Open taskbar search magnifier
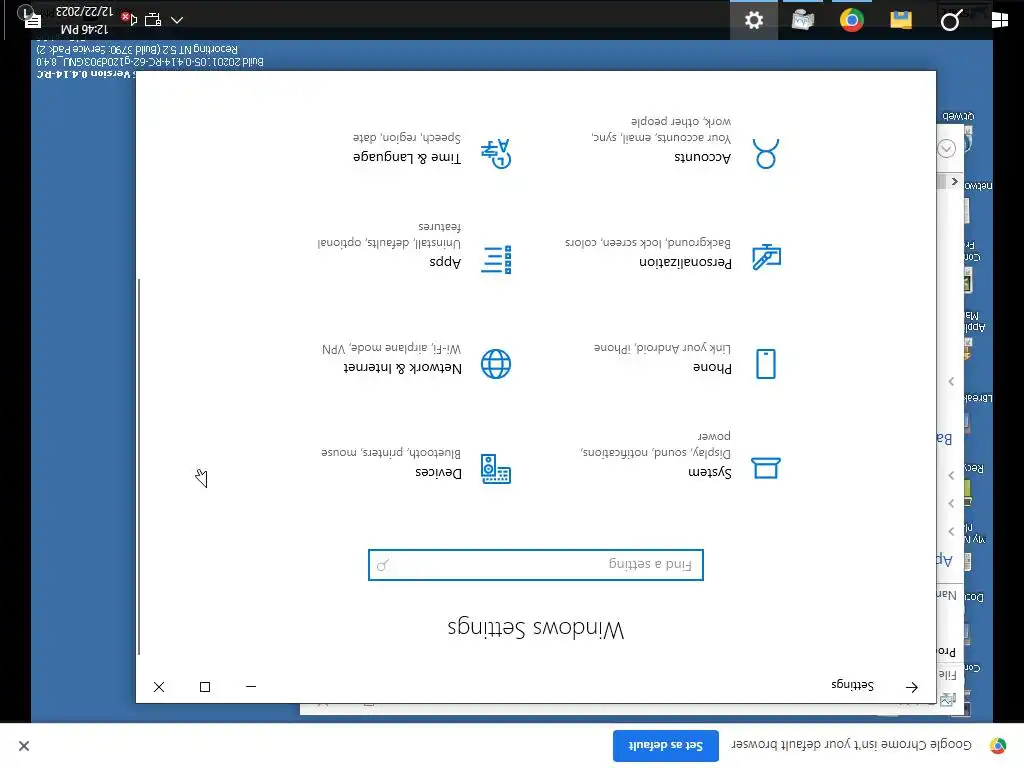The image size is (1024, 768). [950, 21]
